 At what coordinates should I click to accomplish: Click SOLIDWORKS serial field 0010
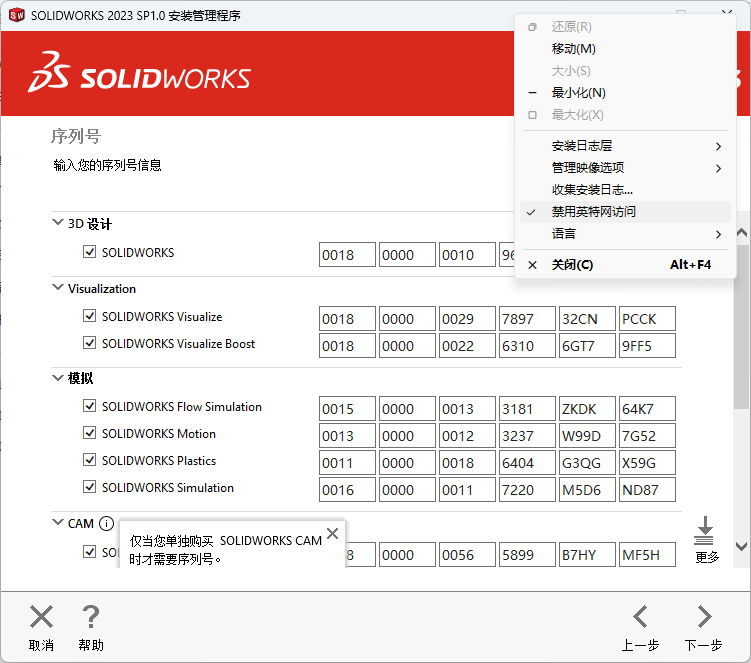[467, 254]
